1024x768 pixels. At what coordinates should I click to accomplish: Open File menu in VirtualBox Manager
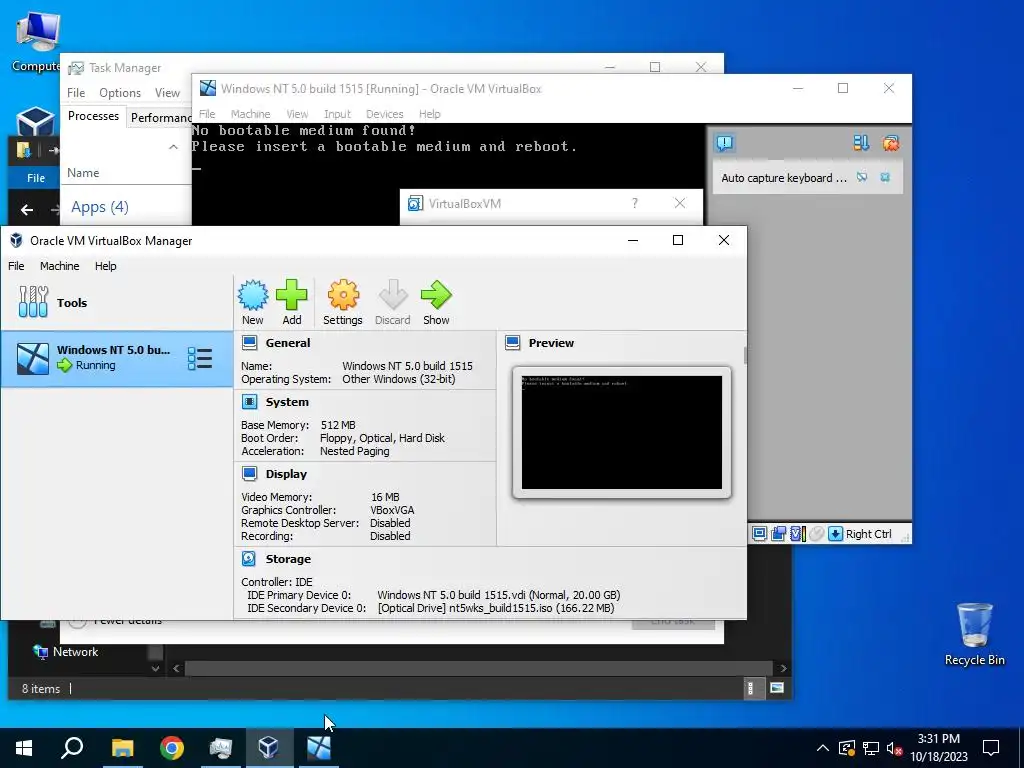pos(16,266)
